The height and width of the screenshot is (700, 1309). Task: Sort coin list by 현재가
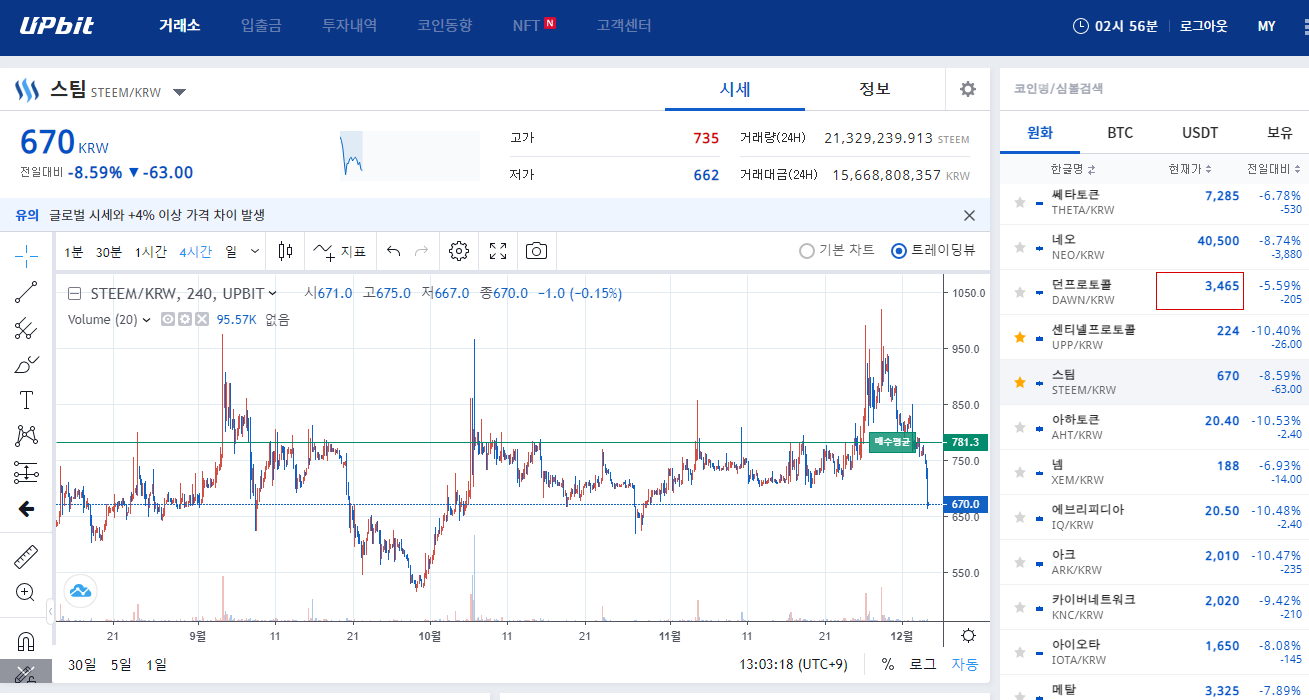(x=1190, y=168)
